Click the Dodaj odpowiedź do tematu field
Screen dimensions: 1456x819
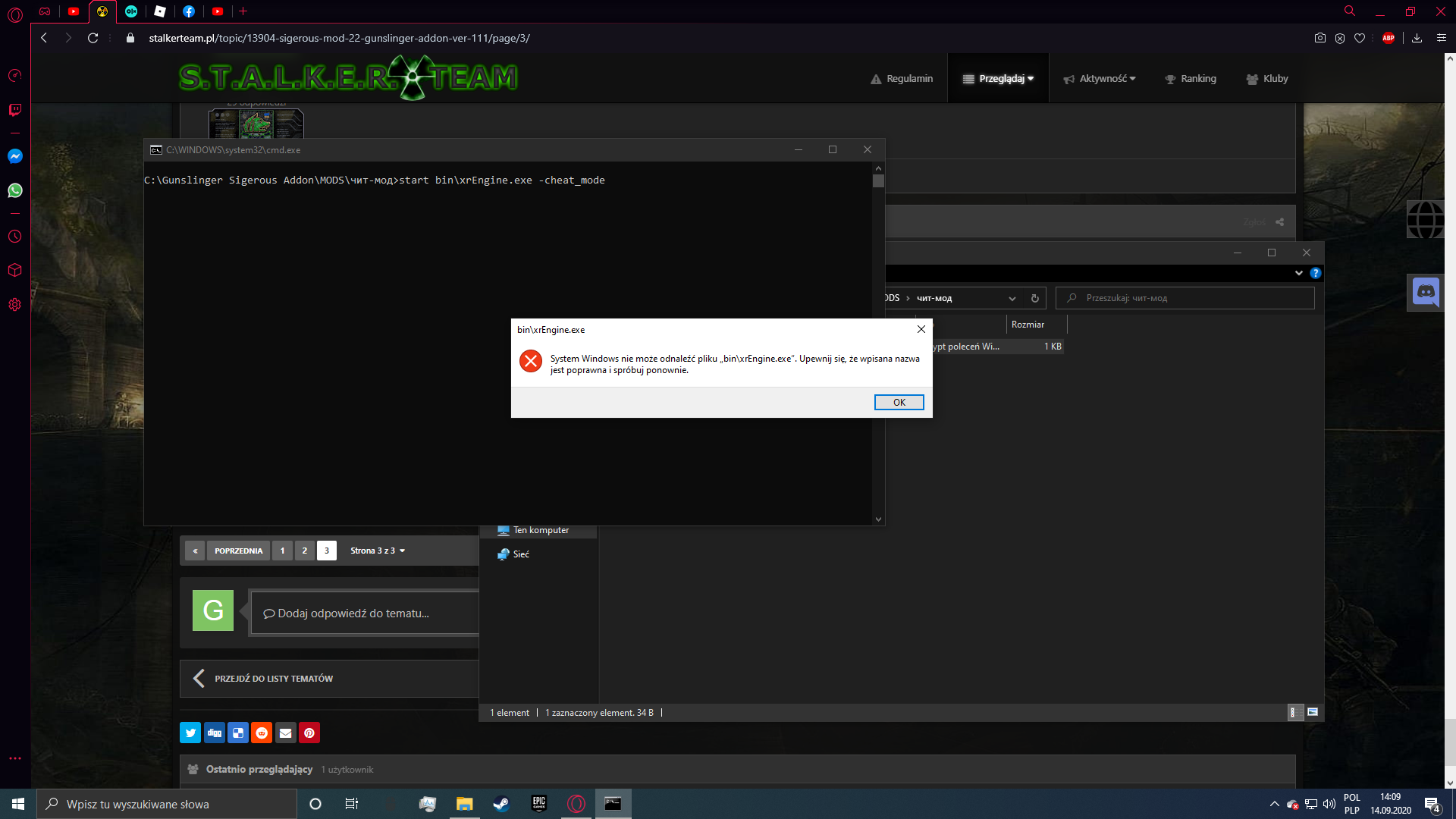pos(364,613)
